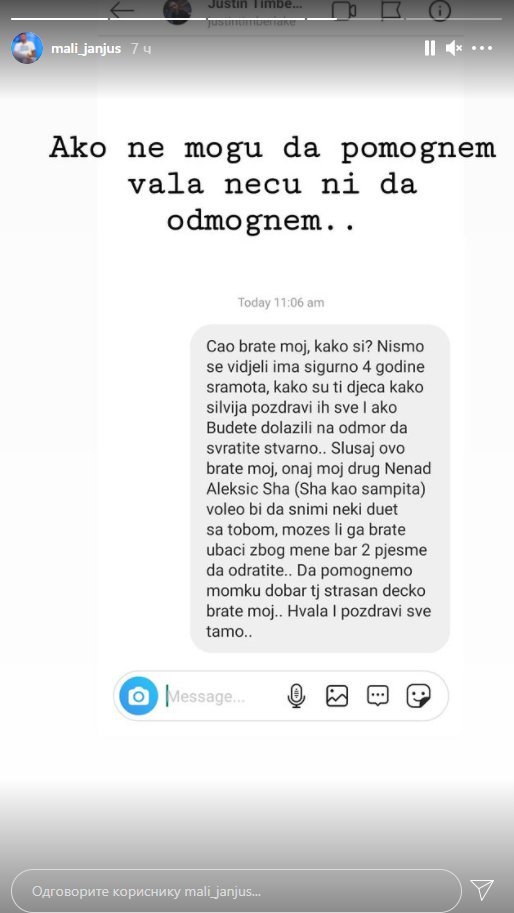Click the gray message bubble text
This screenshot has height=913, width=514.
click(x=320, y=489)
